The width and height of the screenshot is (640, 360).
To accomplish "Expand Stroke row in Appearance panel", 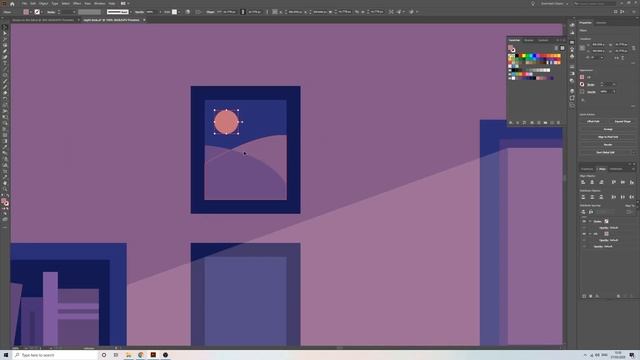I will click(589, 221).
